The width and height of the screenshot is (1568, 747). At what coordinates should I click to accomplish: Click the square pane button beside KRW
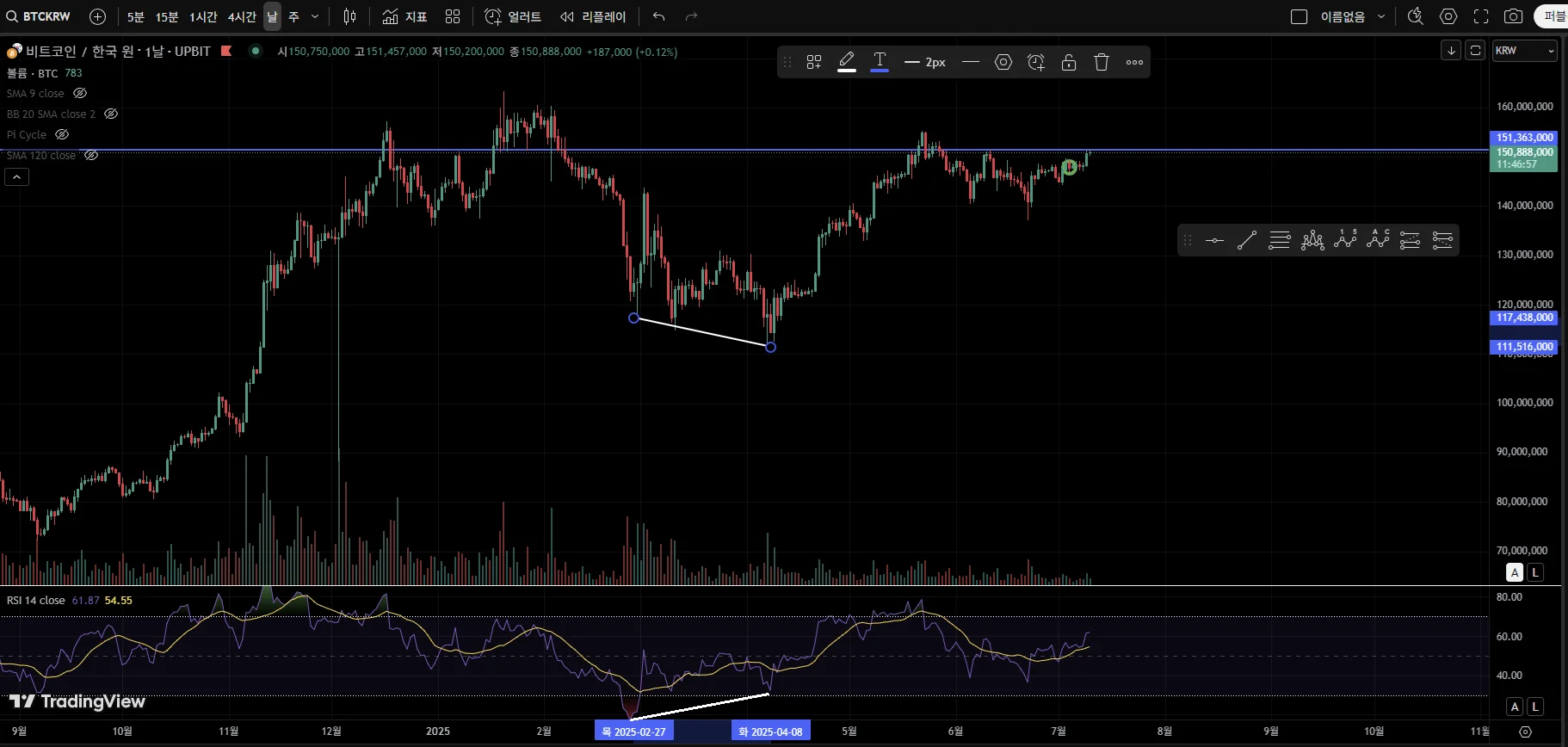pyautogui.click(x=1475, y=51)
